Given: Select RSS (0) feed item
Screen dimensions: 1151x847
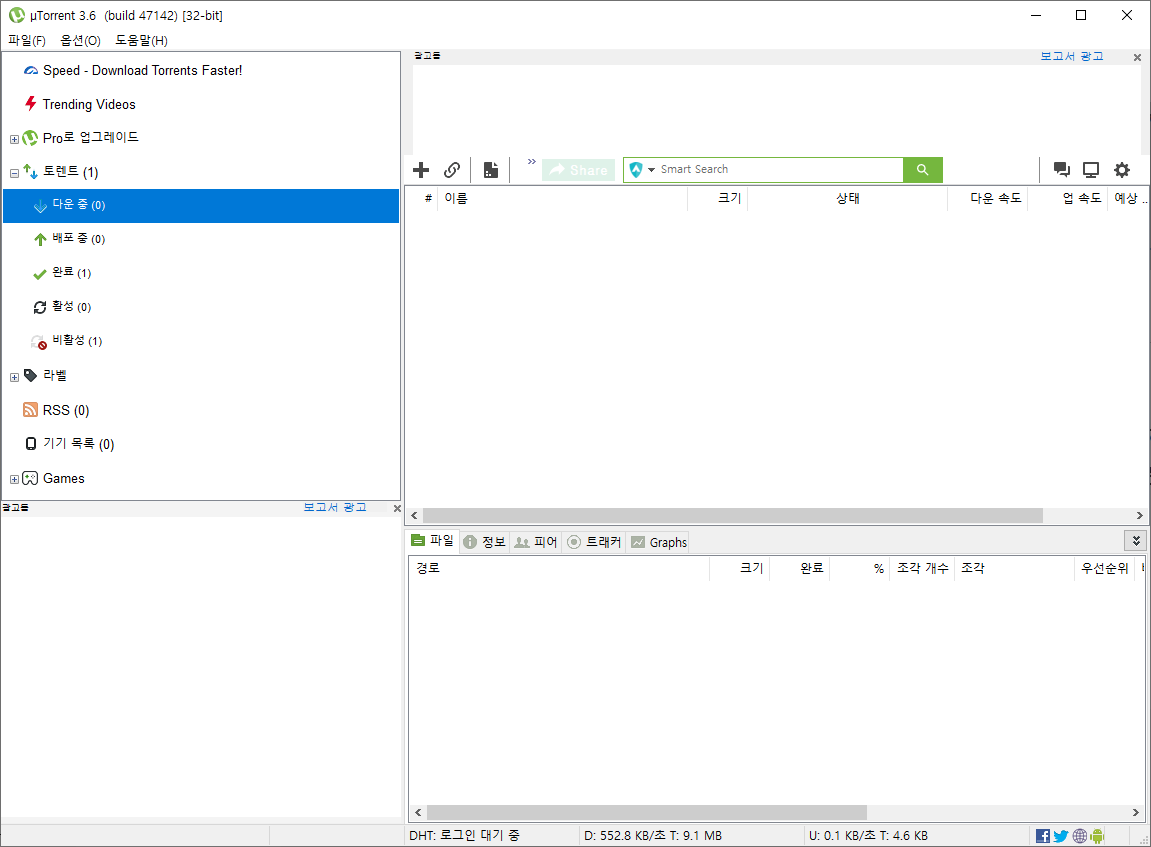Looking at the screenshot, I should point(66,410).
